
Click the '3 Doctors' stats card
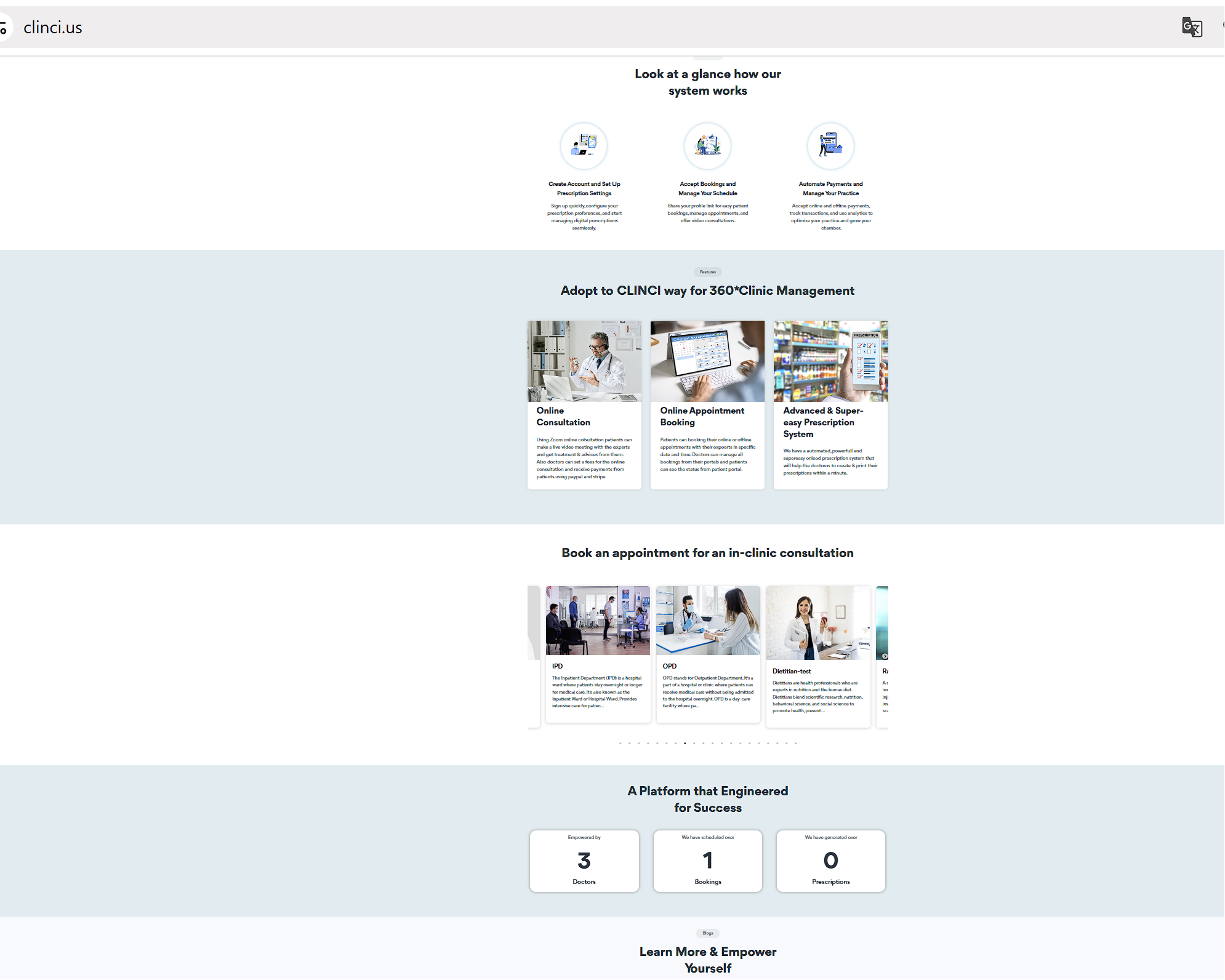tap(584, 861)
